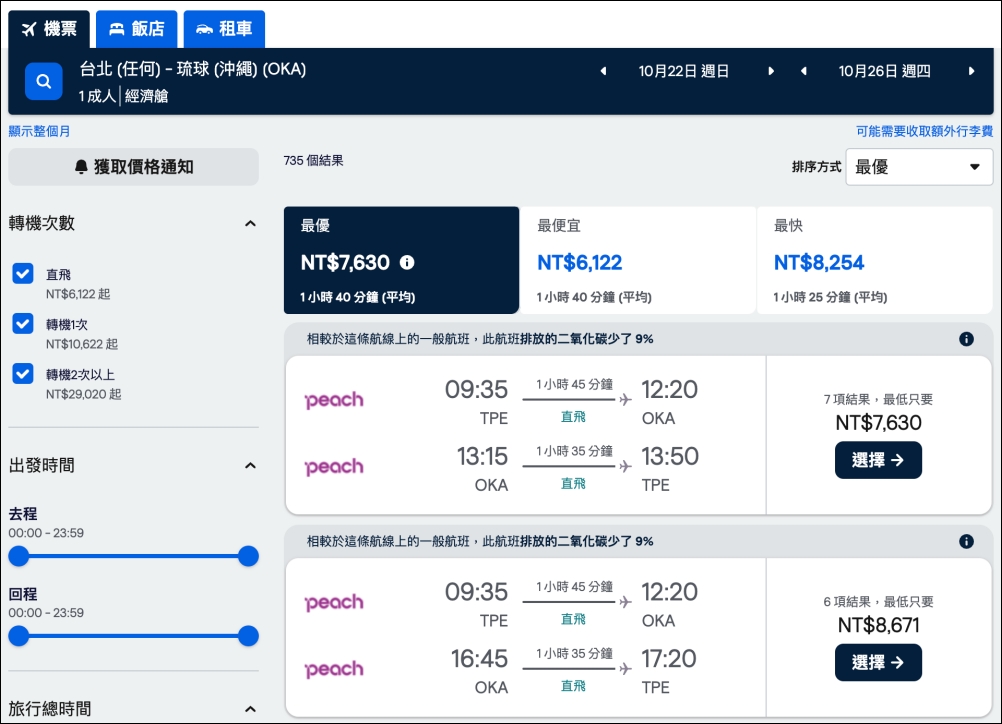Click departure date 10月22日 週日
The height and width of the screenshot is (724, 1002).
point(684,71)
